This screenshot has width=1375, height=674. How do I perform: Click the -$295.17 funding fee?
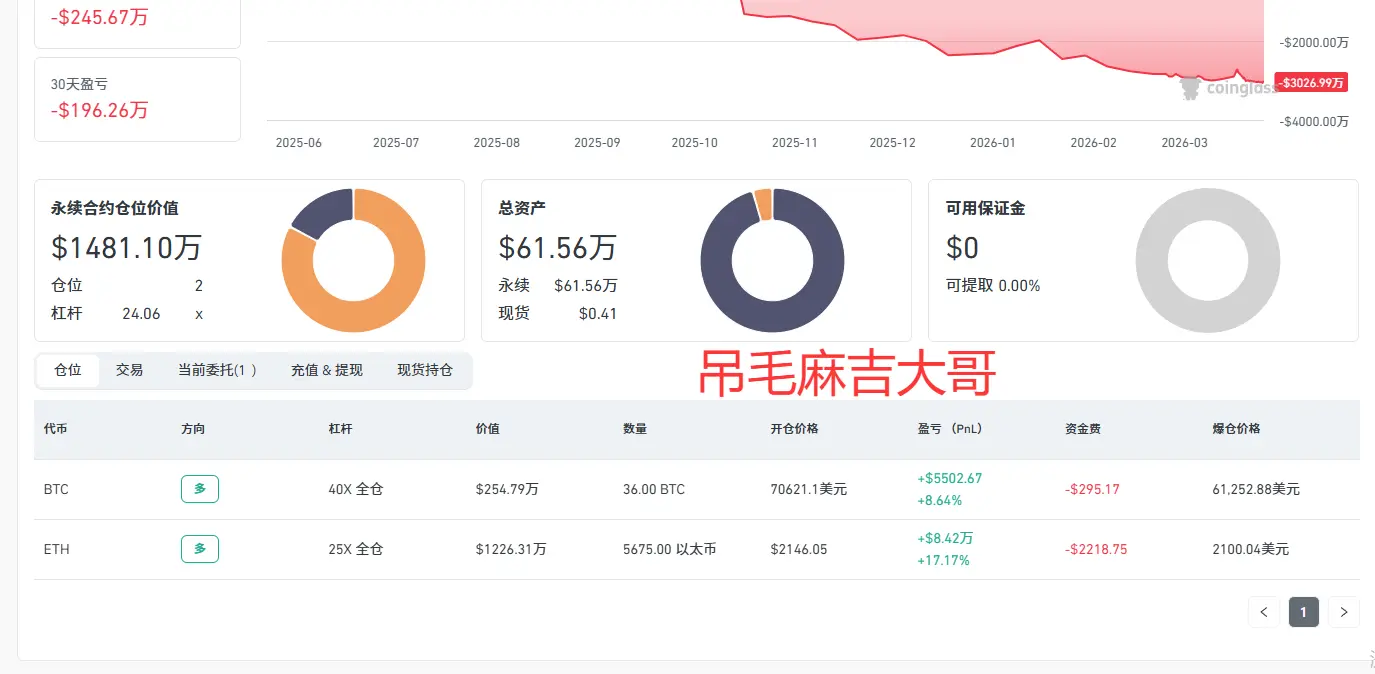pyautogui.click(x=1092, y=490)
